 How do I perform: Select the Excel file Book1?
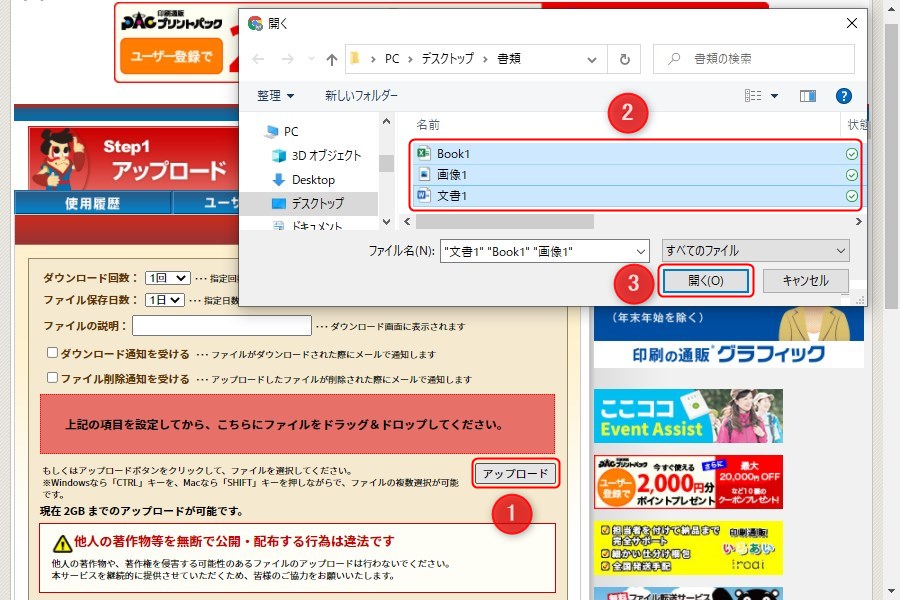coord(453,154)
